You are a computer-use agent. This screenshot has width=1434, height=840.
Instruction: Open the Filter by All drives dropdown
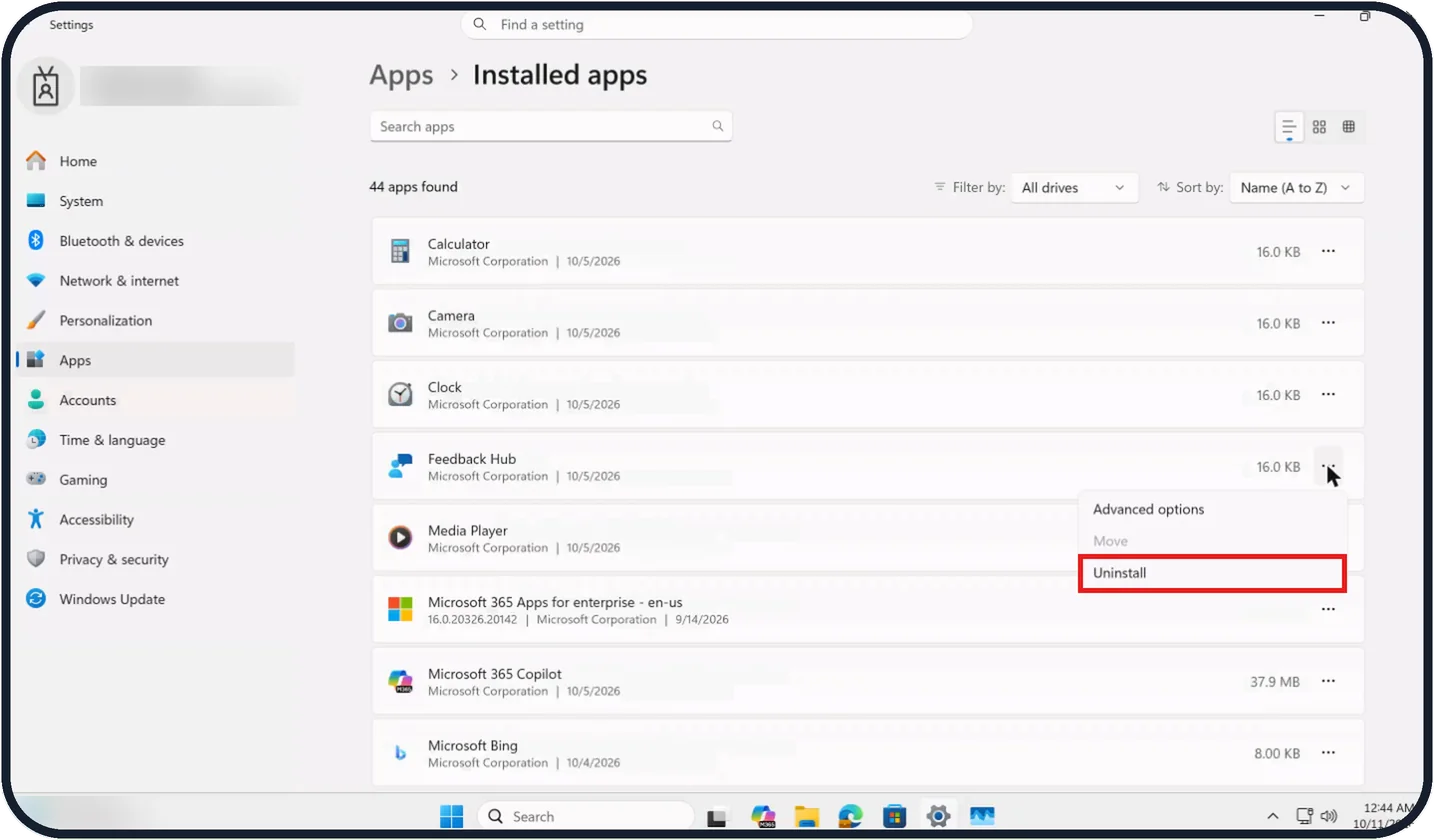click(x=1074, y=187)
